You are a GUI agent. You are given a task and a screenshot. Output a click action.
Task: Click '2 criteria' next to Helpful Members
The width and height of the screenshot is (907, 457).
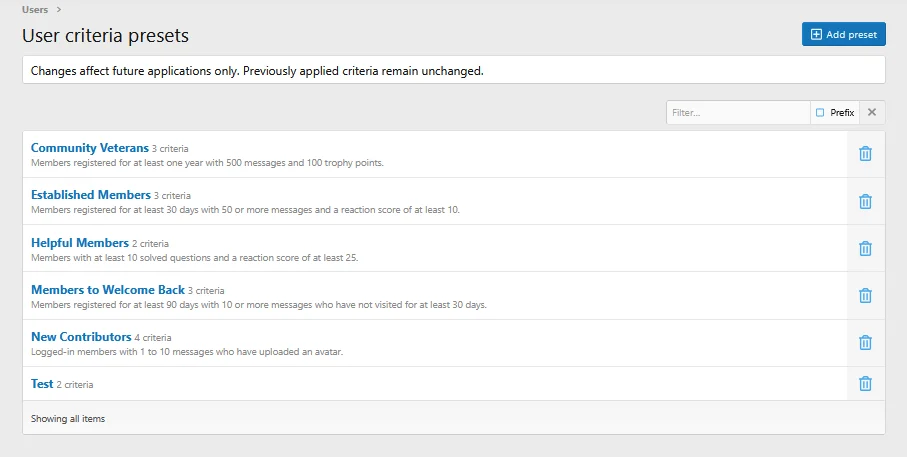pos(150,244)
